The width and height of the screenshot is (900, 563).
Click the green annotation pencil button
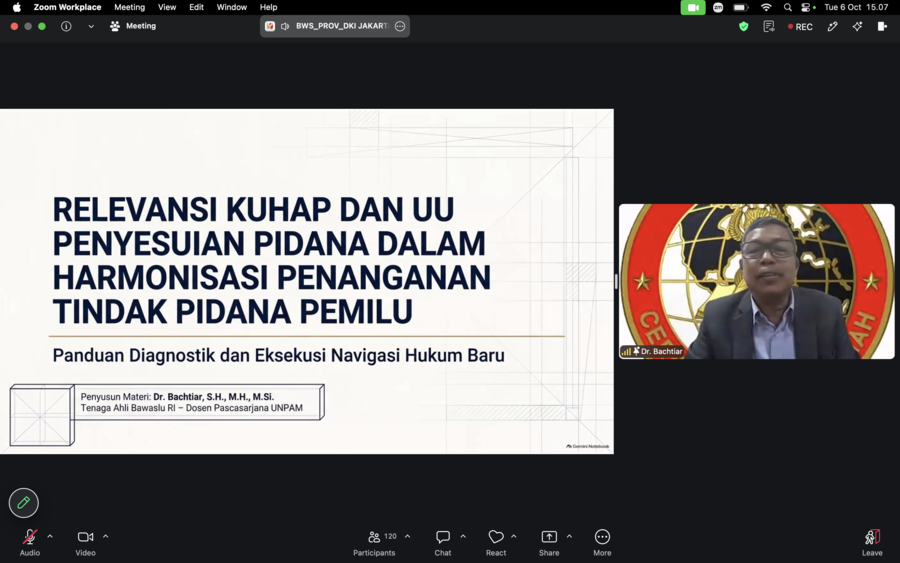click(x=24, y=503)
